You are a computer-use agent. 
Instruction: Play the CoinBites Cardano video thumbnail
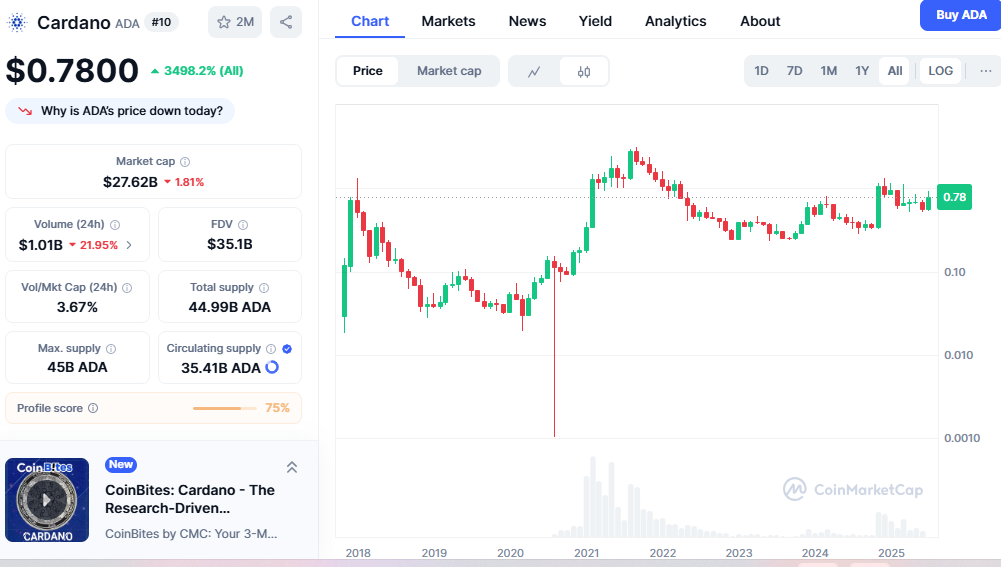click(x=47, y=500)
